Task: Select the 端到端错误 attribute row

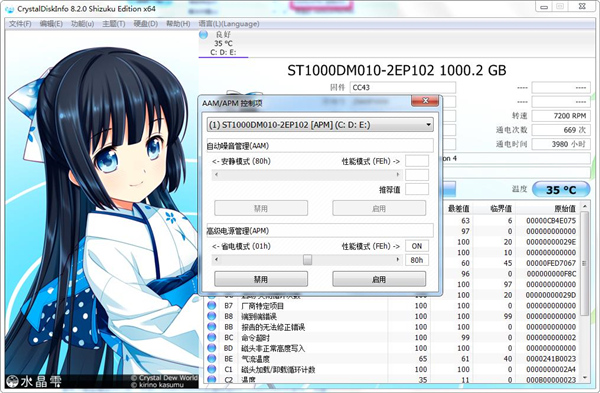Action: click(392, 316)
